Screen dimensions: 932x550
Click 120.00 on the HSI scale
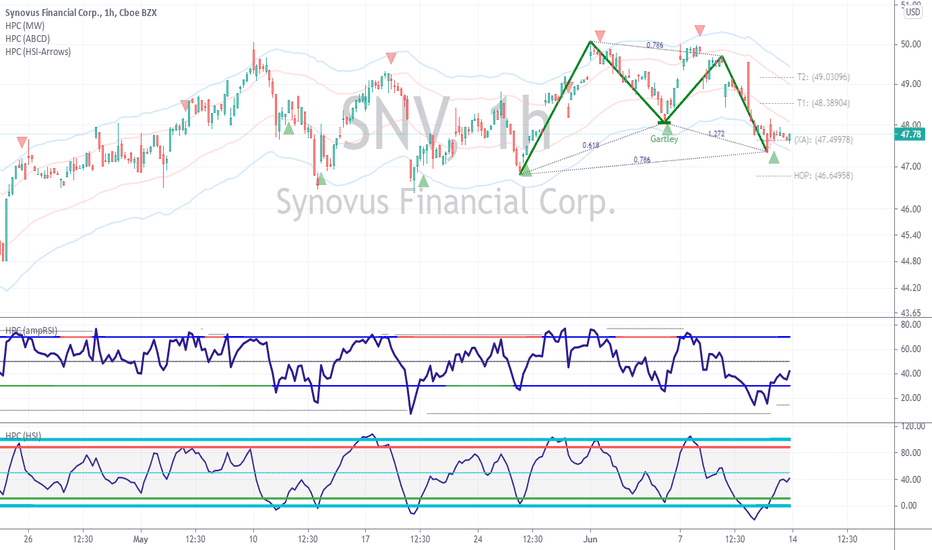point(912,426)
